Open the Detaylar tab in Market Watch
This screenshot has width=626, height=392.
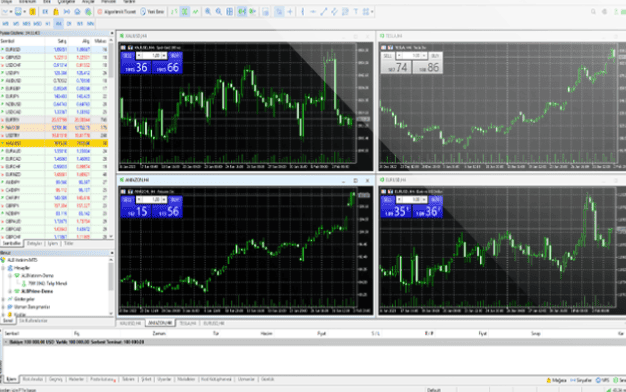[34, 243]
